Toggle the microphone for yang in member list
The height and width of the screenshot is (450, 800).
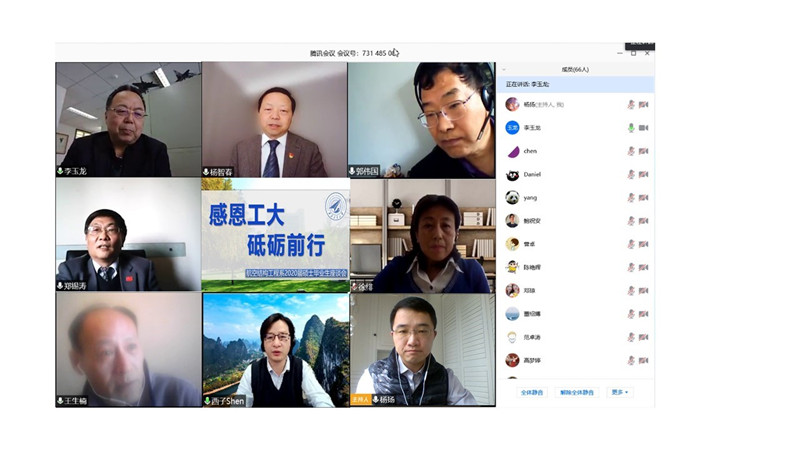(631, 198)
